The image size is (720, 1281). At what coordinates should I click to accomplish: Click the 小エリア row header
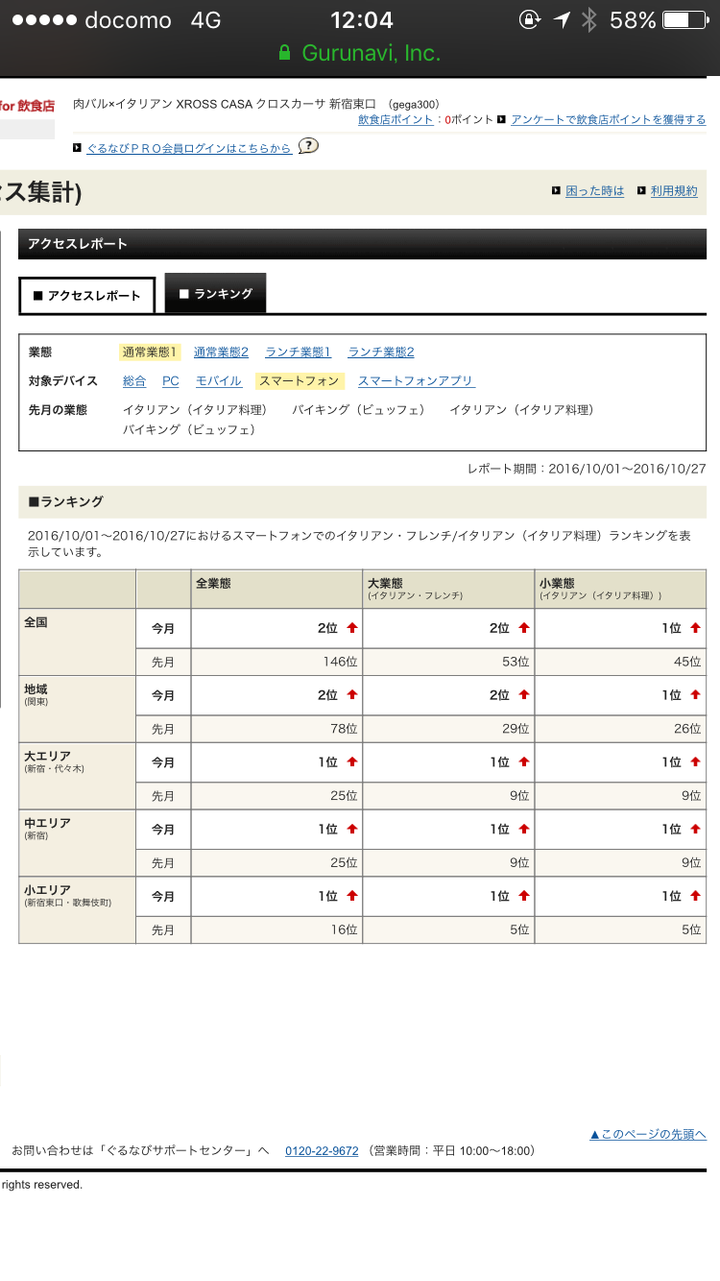[x=77, y=910]
